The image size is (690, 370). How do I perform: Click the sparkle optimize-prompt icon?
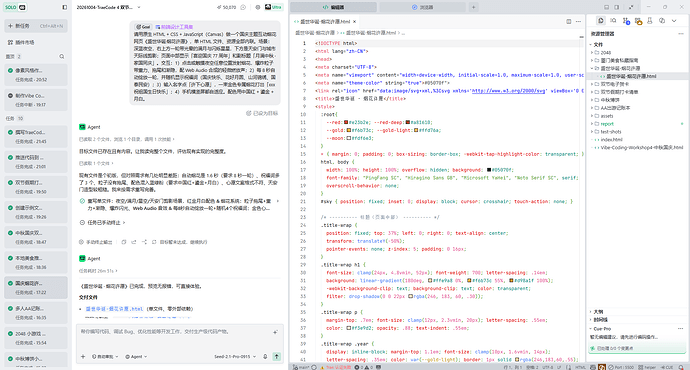point(275,332)
